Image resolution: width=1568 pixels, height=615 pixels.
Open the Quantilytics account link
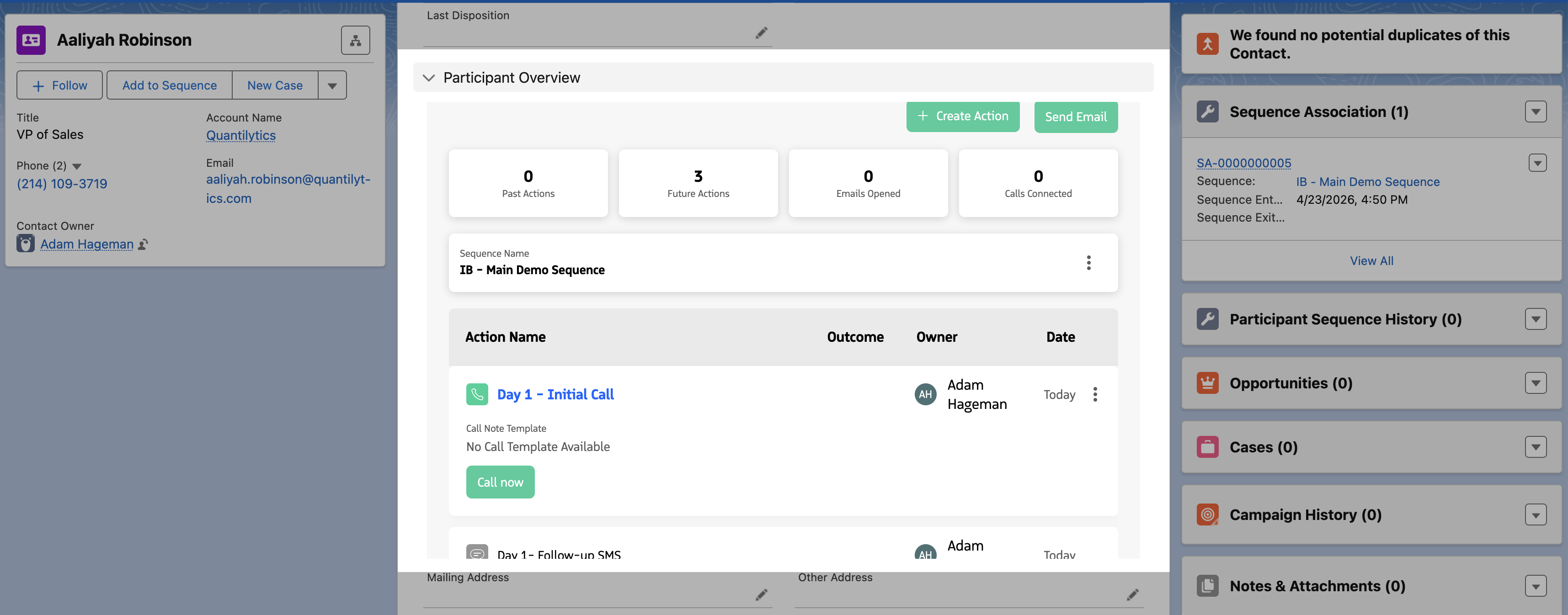240,135
